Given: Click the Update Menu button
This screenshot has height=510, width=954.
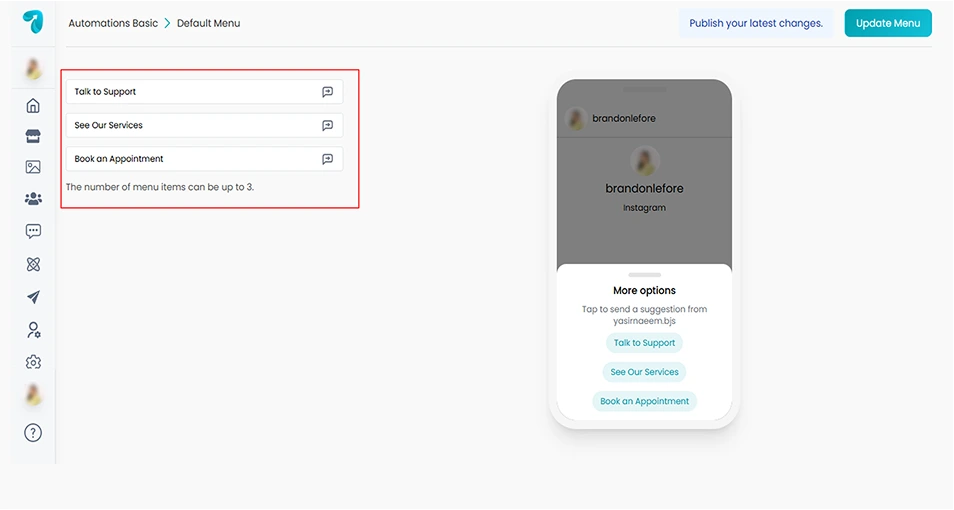Looking at the screenshot, I should point(888,23).
